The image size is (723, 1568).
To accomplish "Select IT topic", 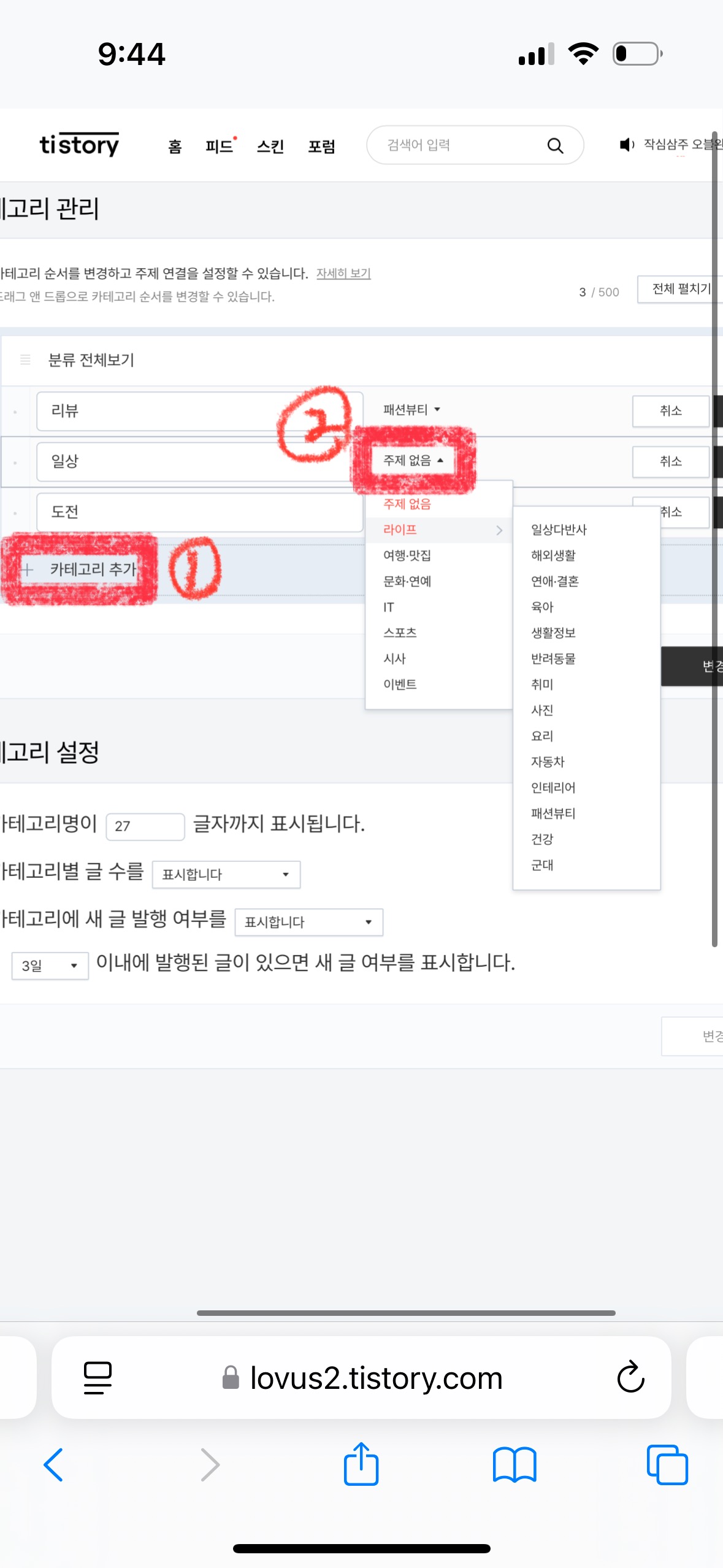I will click(389, 607).
